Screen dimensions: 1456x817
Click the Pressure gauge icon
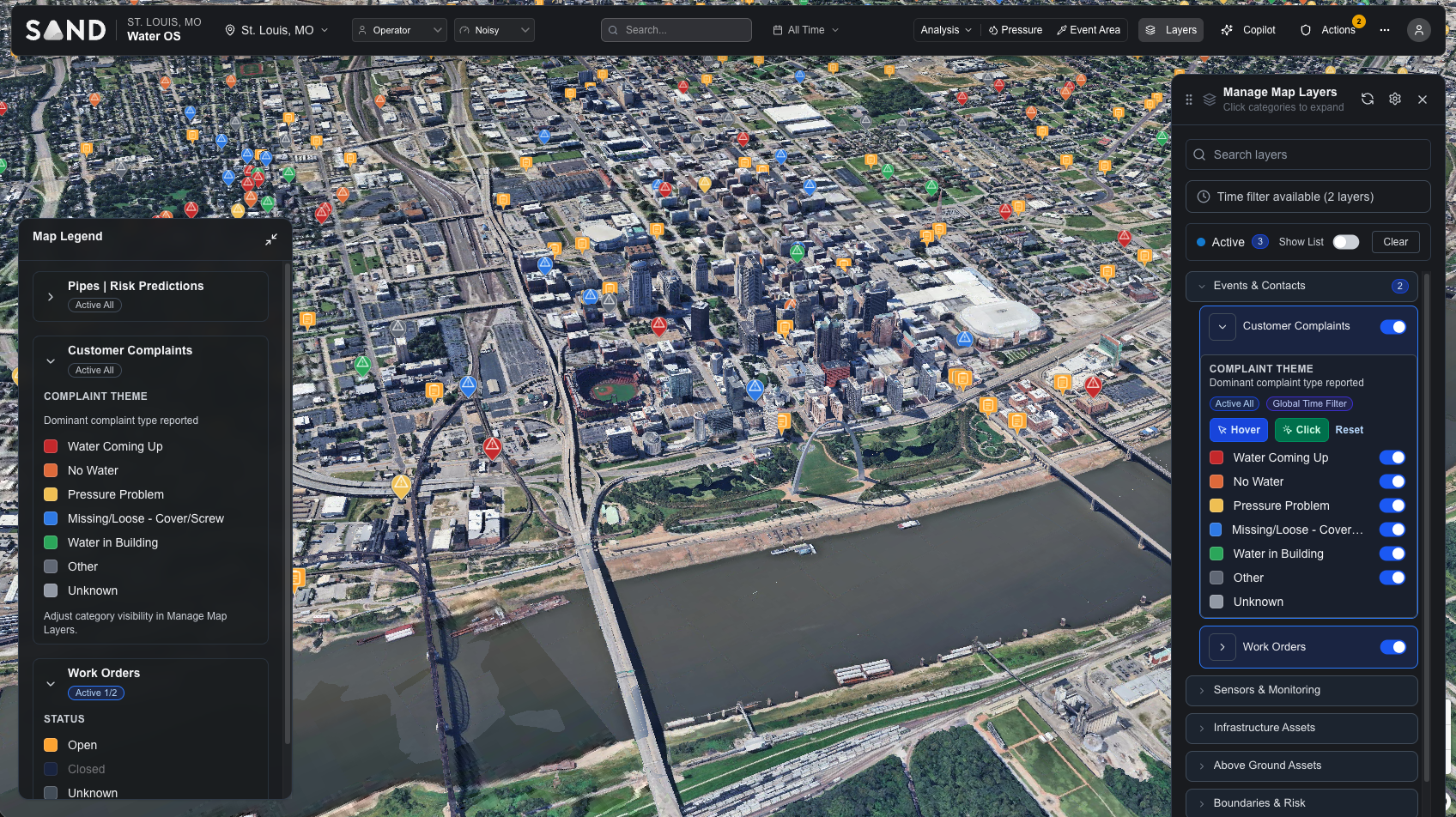pyautogui.click(x=993, y=30)
